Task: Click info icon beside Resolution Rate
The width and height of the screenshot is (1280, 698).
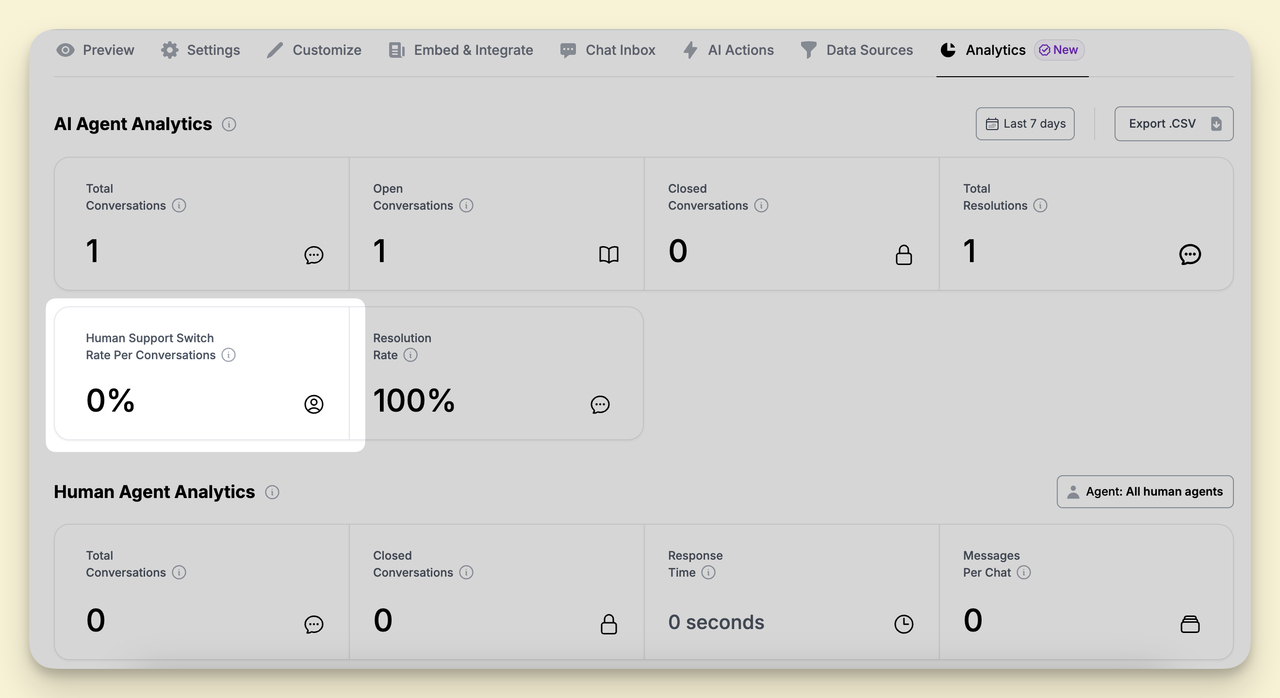Action: point(410,355)
